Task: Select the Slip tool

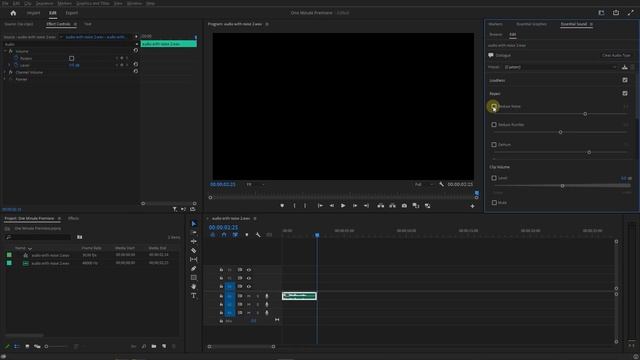Action: [194, 260]
